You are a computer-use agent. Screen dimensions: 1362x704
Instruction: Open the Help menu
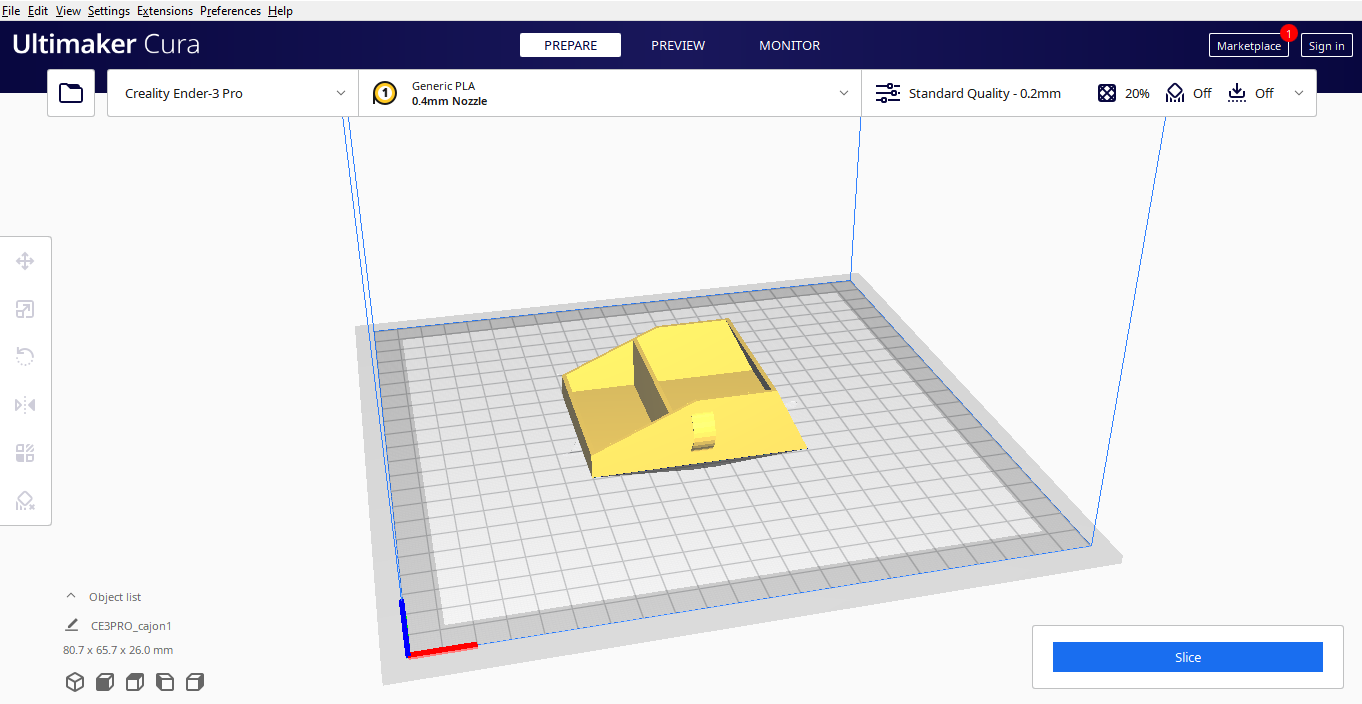coord(280,11)
